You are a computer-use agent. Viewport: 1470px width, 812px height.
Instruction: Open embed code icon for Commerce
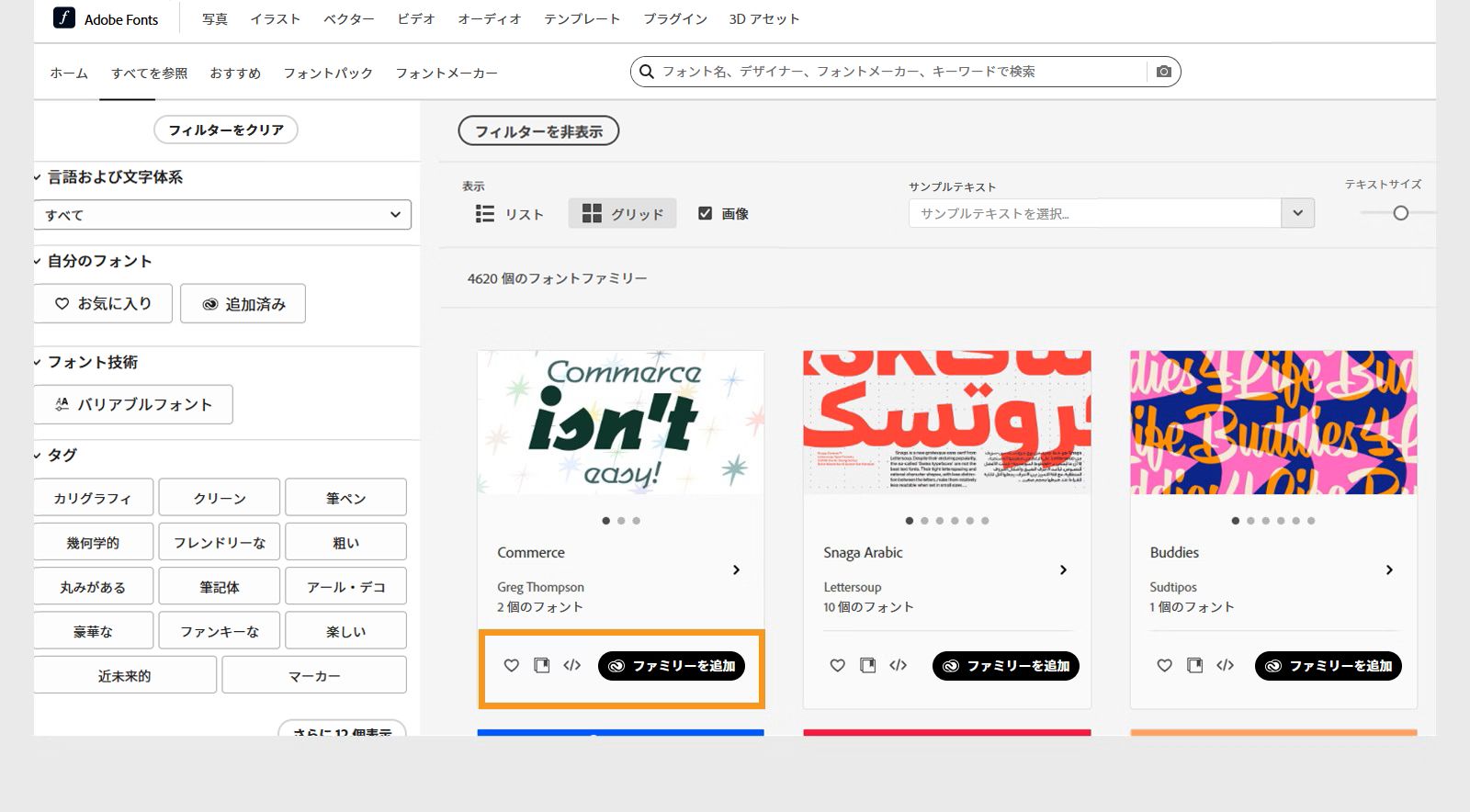pos(572,666)
